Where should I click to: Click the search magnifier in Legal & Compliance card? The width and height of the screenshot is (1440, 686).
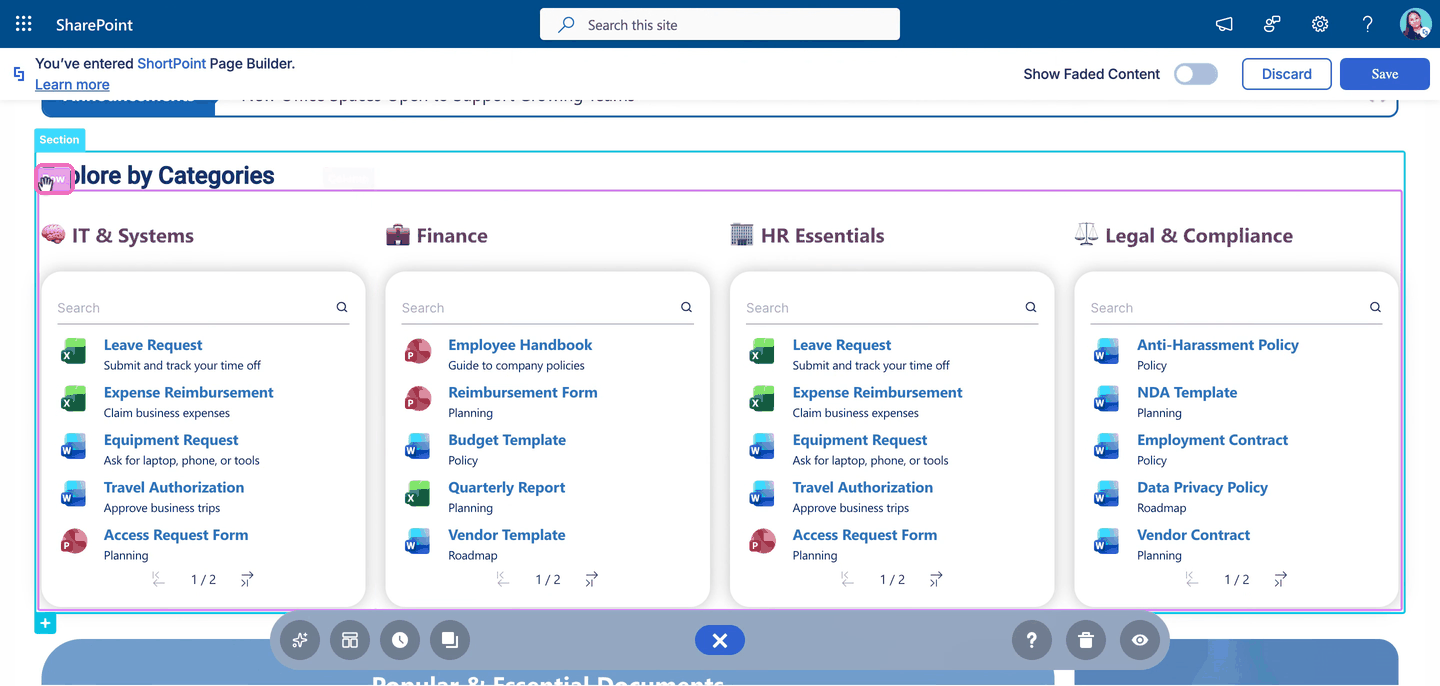pos(1375,308)
